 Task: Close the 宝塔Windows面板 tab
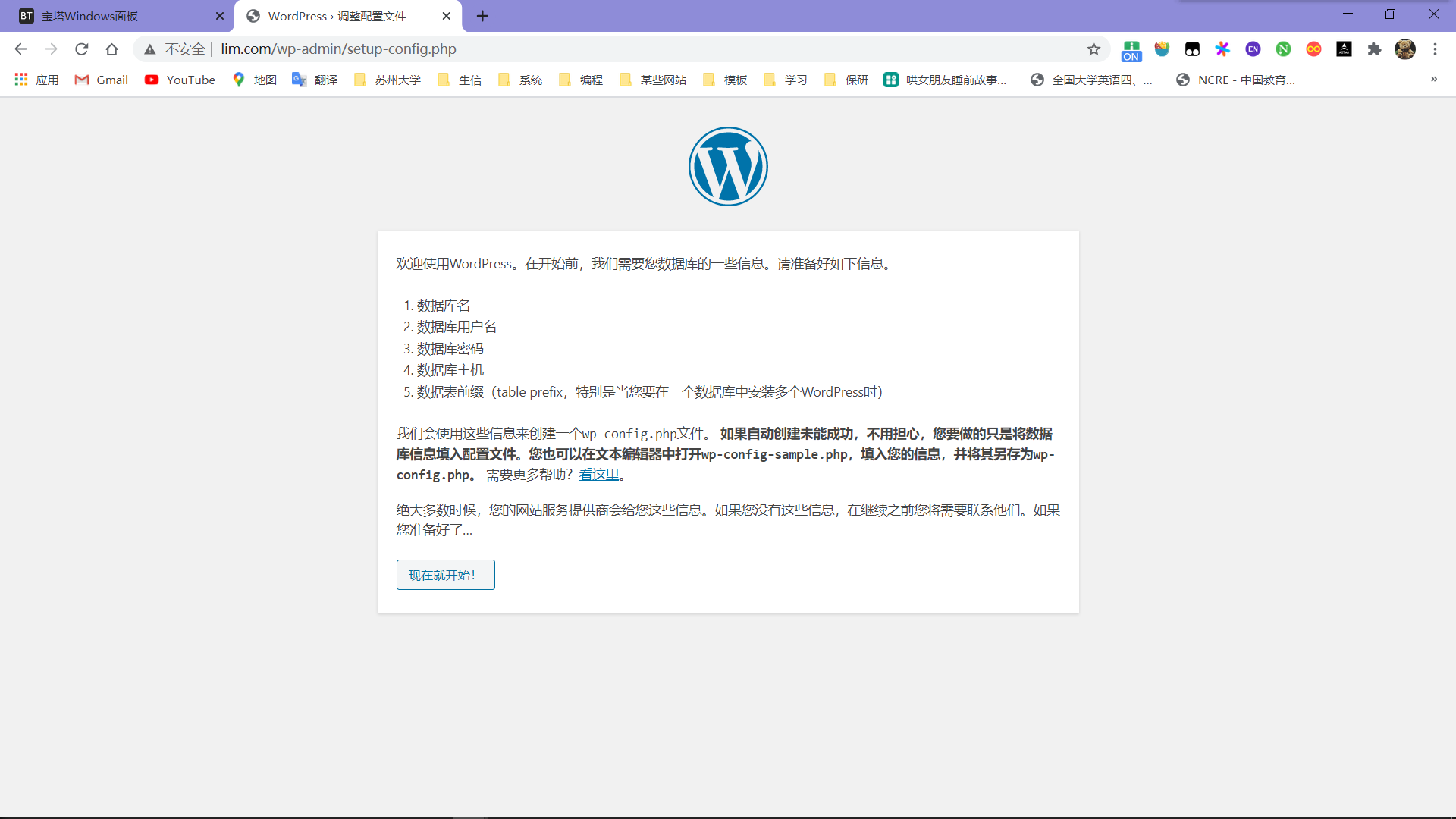(x=220, y=16)
